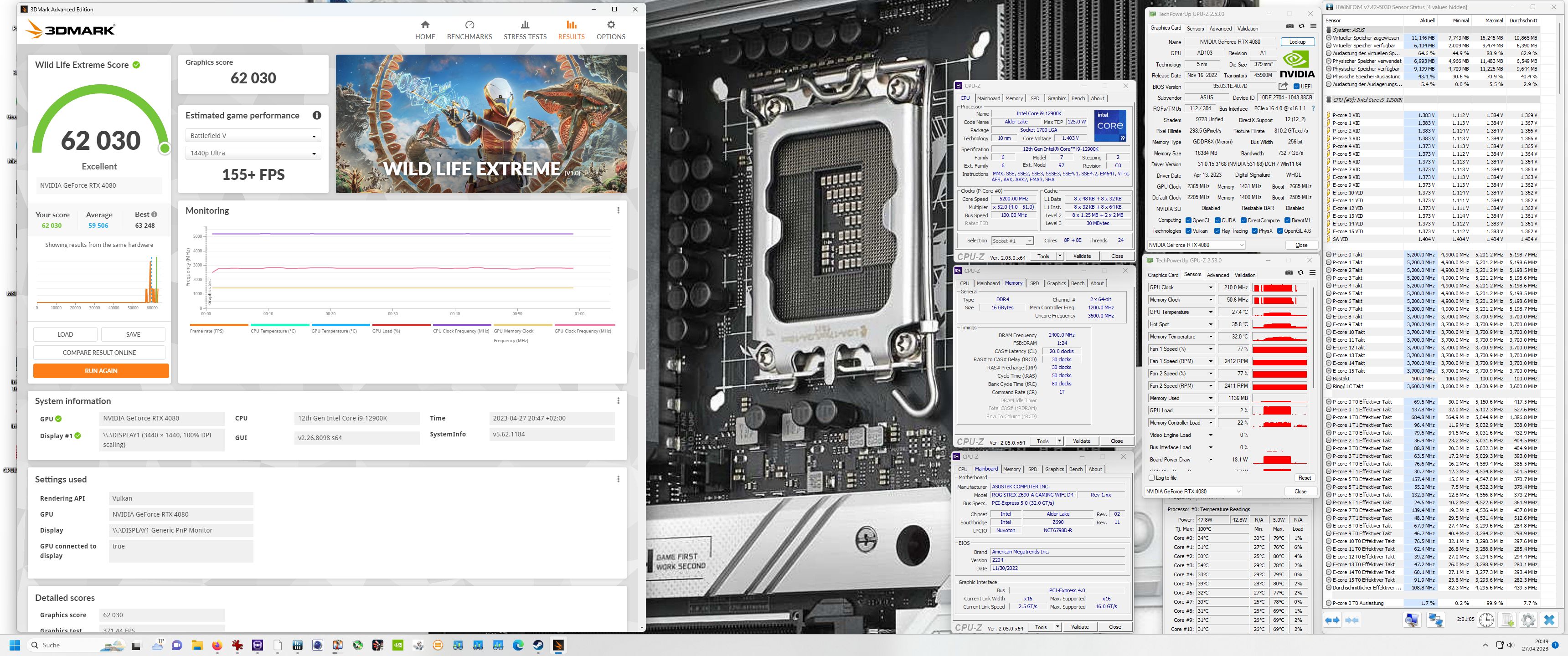Click HWiNFO clock reset-time icon

[x=1486, y=620]
